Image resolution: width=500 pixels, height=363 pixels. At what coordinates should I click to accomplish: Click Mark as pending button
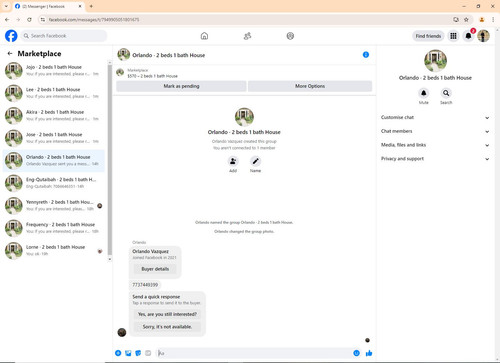181,86
